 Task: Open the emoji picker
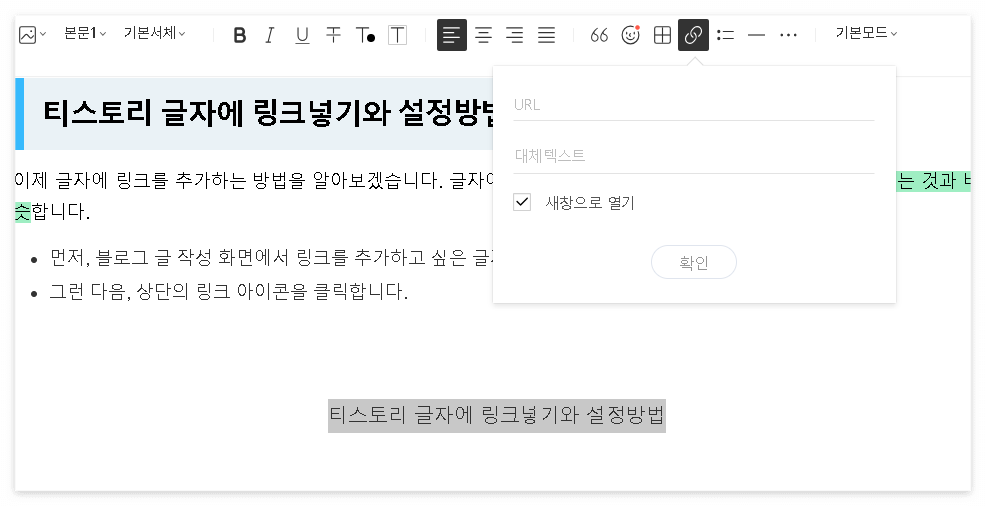pyautogui.click(x=630, y=35)
